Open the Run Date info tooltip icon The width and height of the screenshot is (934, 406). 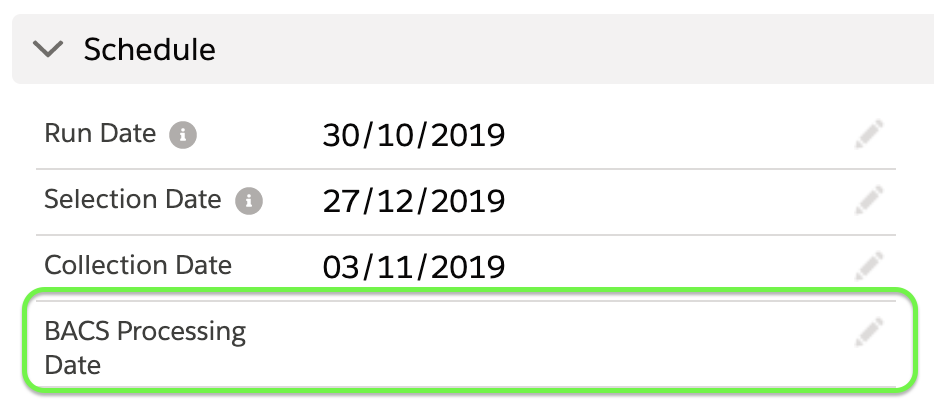click(x=181, y=135)
